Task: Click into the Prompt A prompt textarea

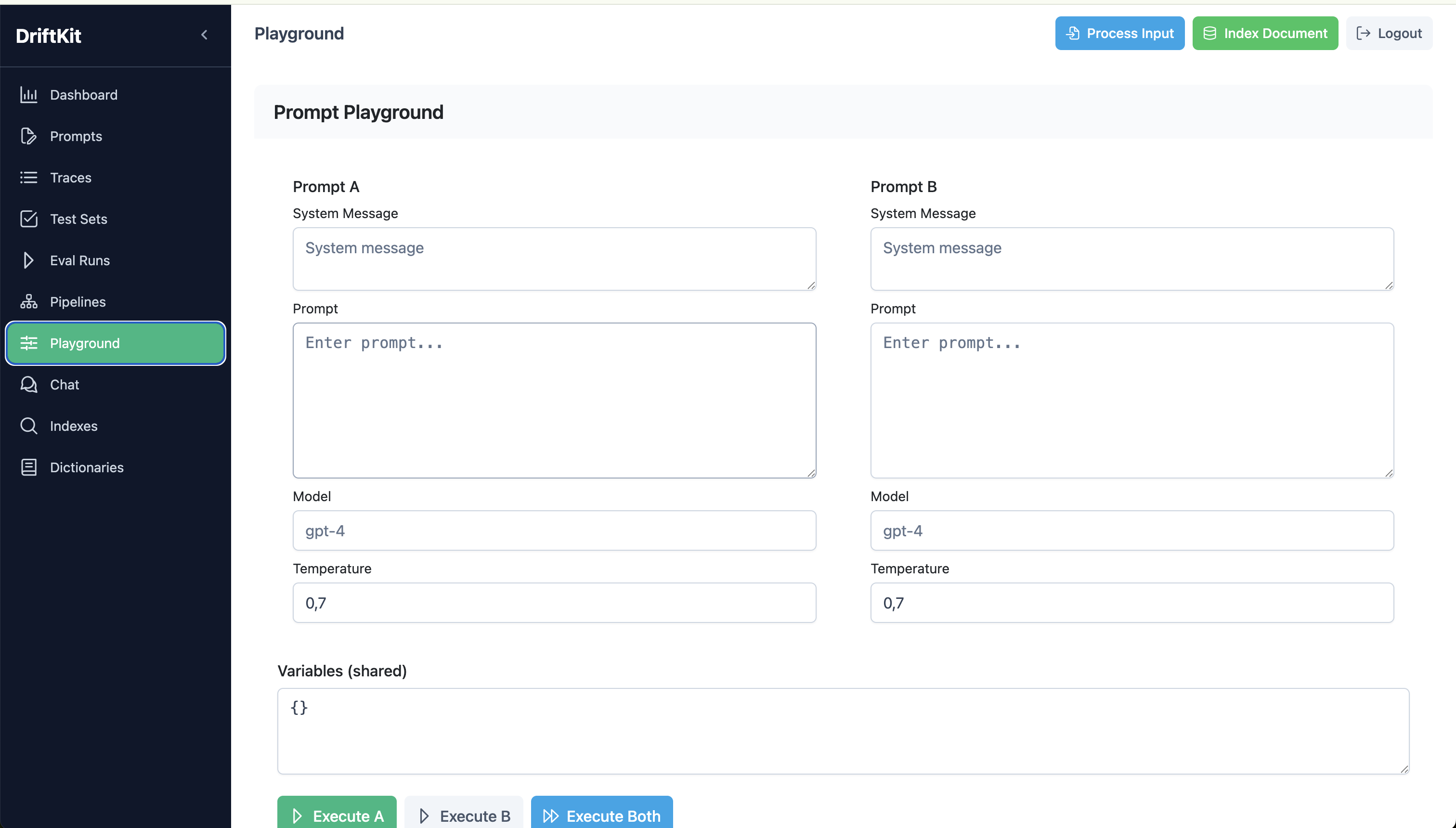Action: pos(554,401)
